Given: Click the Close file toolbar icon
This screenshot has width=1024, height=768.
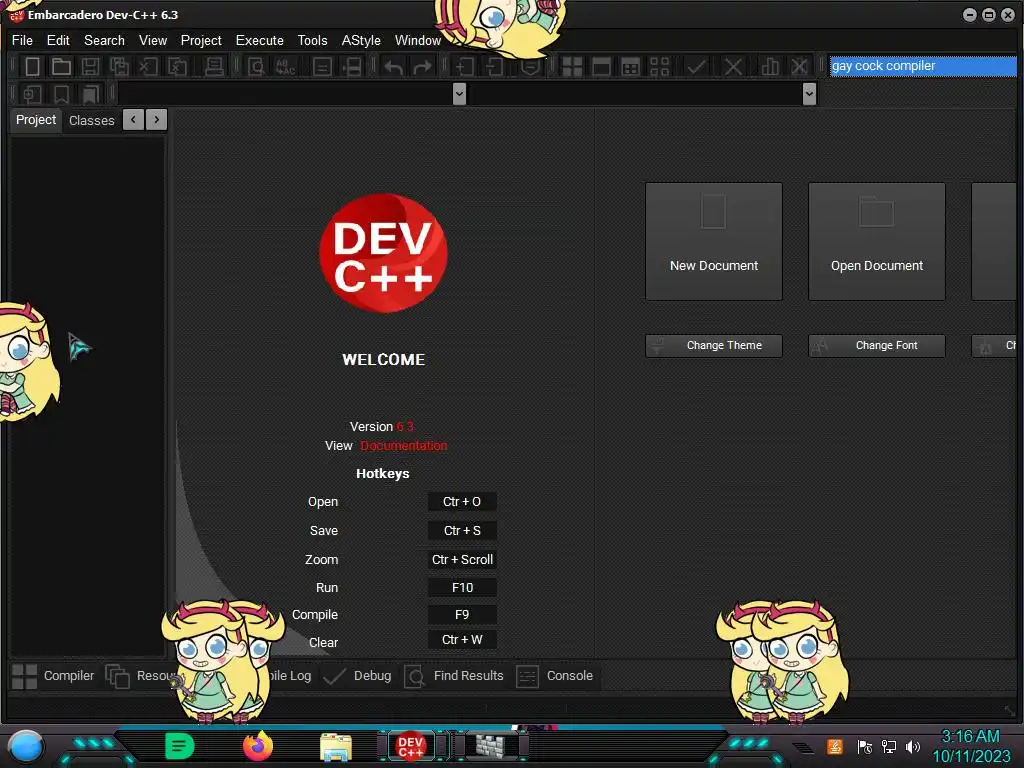Looking at the screenshot, I should 148,66.
